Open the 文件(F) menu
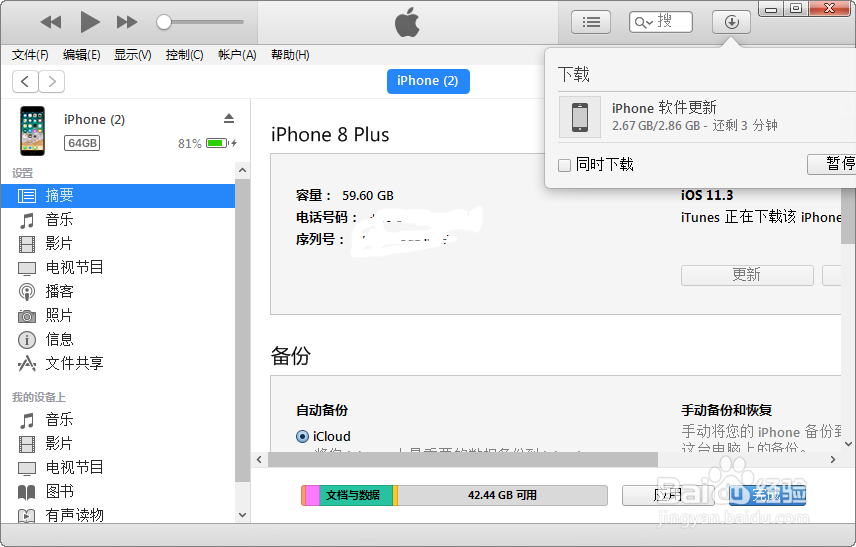Screen dimensions: 856x547 30,55
